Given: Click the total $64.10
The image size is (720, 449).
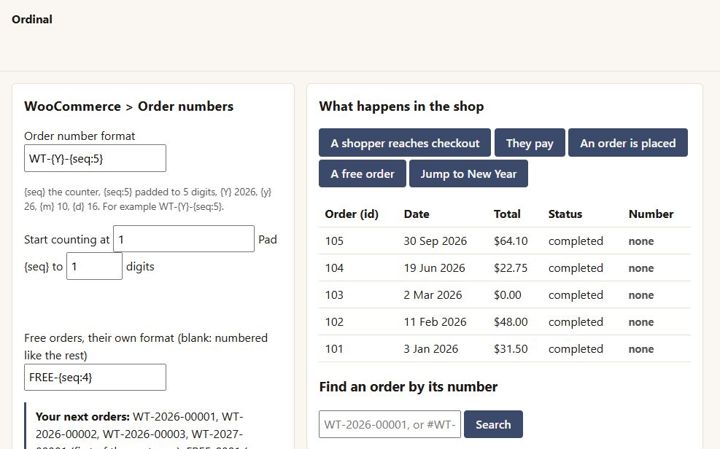Looking at the screenshot, I should pos(511,241).
